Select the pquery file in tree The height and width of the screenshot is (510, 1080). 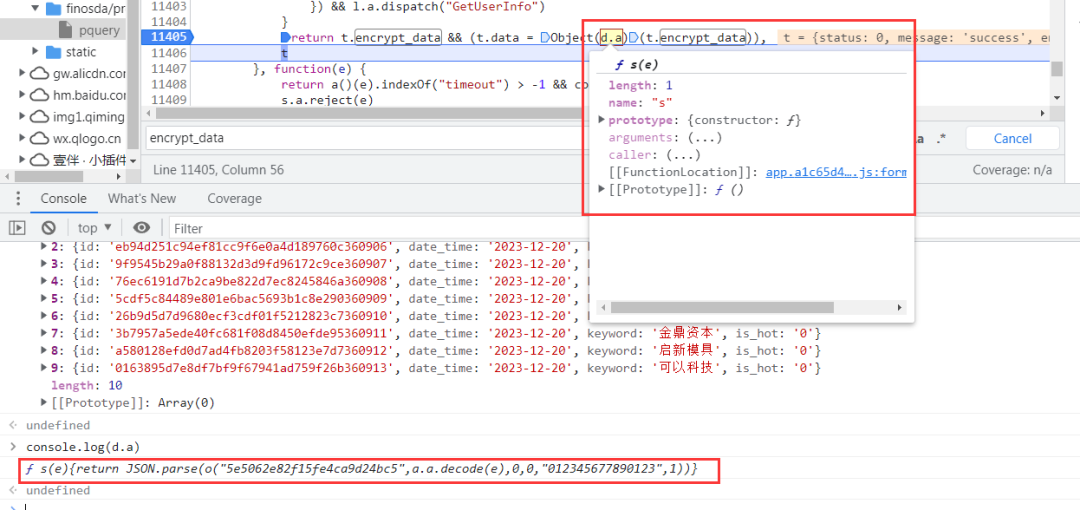[64, 30]
